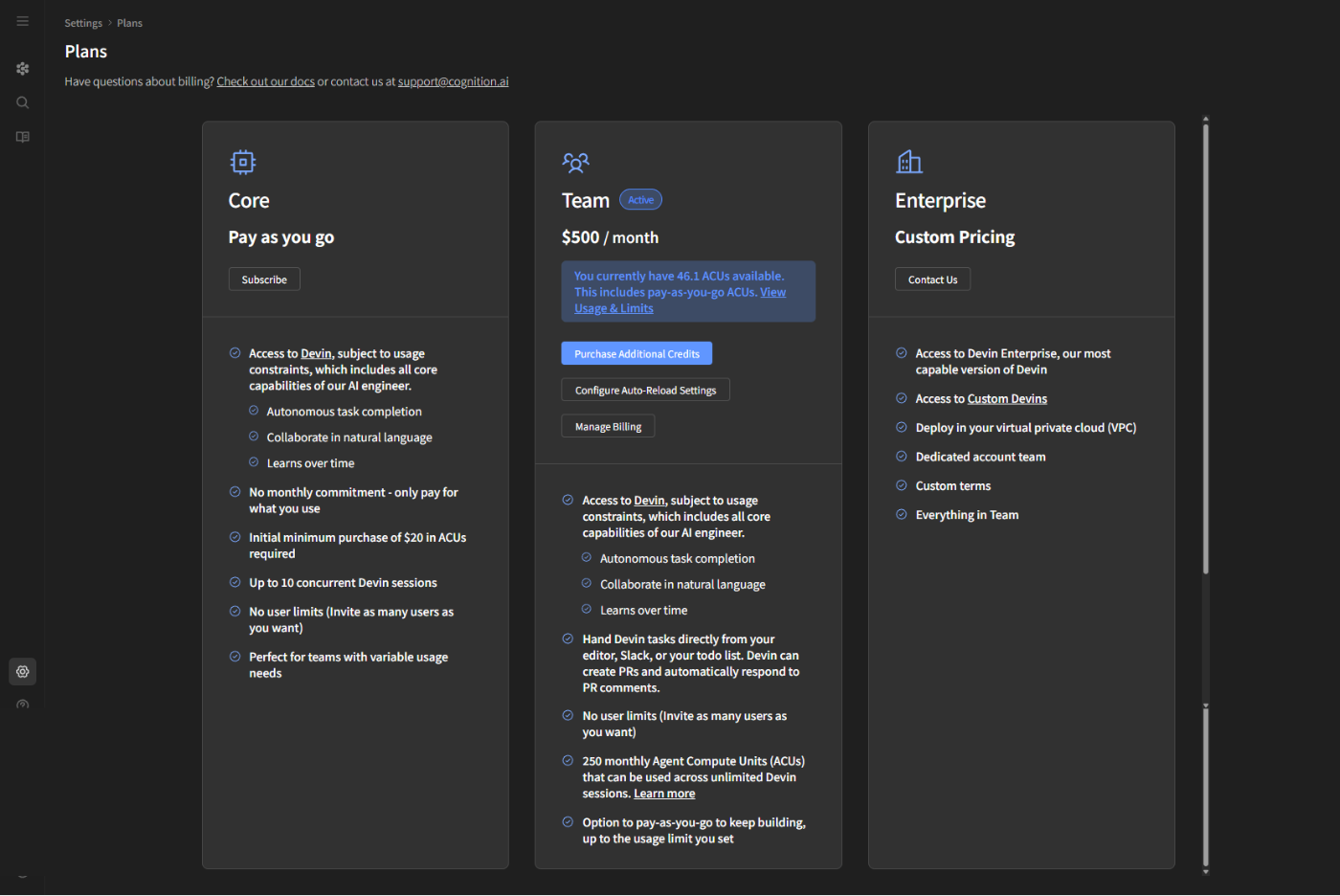Click Purchase Additional Credits button
The image size is (1340, 896).
tap(636, 354)
